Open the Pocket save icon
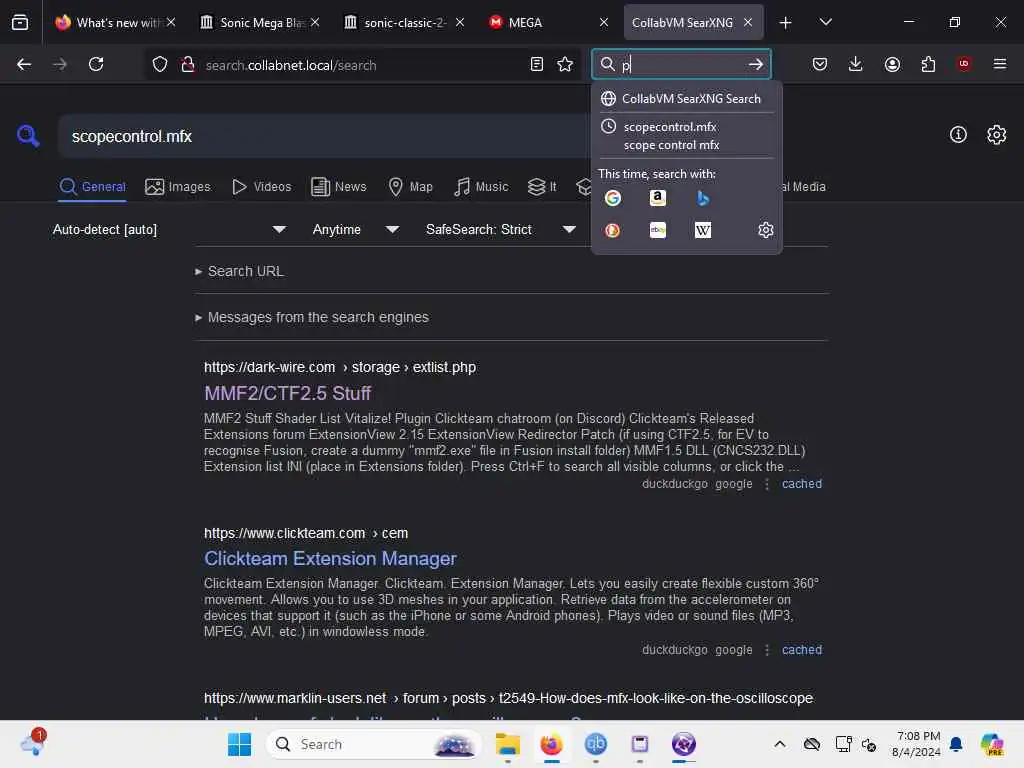The width and height of the screenshot is (1024, 768). point(820,64)
